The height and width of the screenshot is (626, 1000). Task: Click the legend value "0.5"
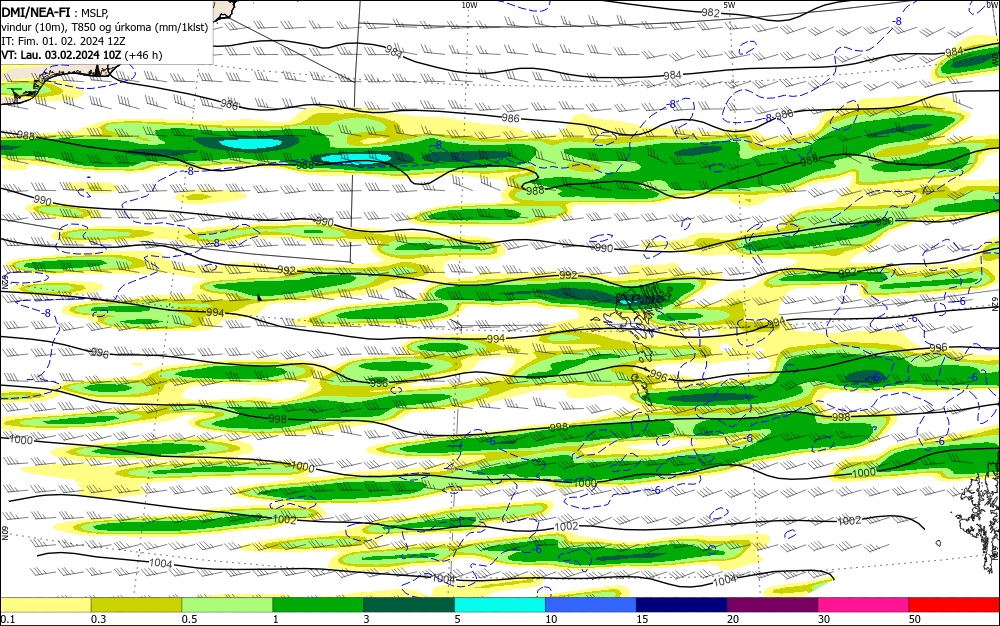189,619
